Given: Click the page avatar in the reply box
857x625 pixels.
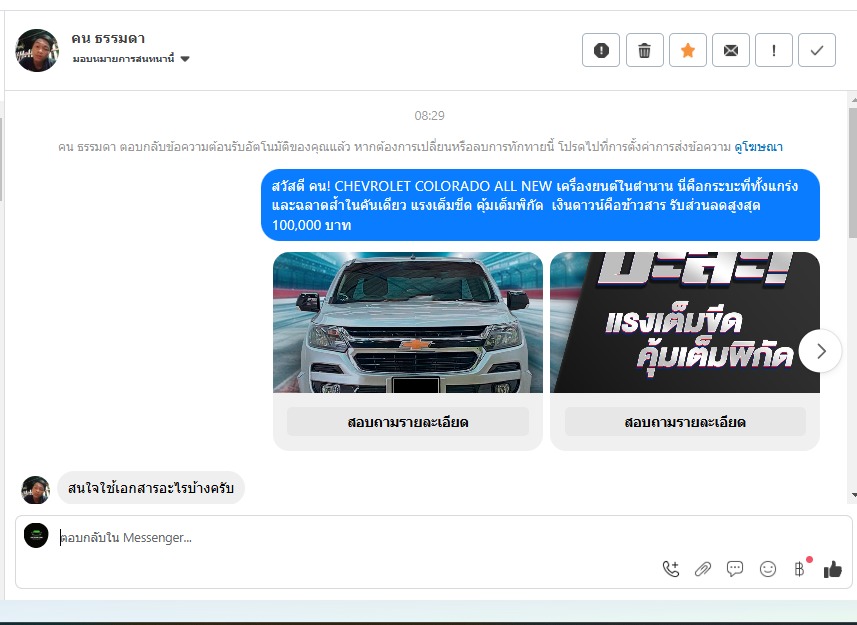Looking at the screenshot, I should pos(36,535).
